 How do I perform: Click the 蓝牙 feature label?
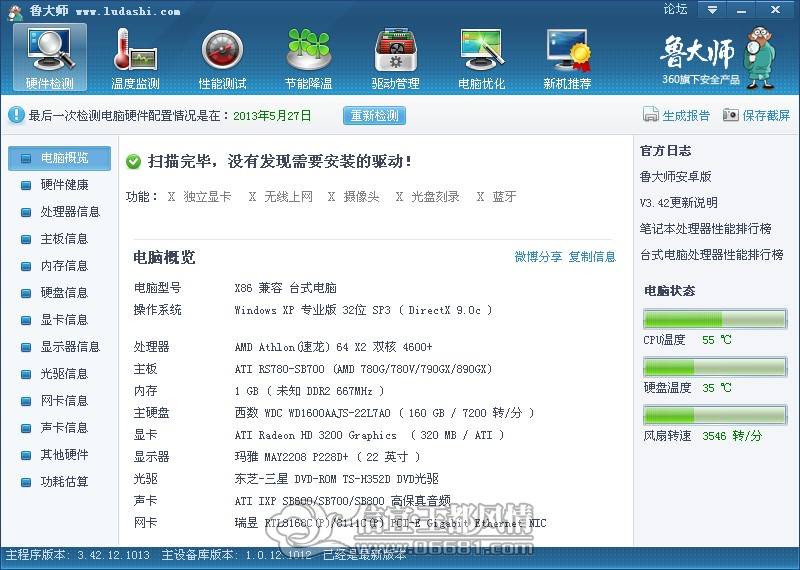(504, 197)
